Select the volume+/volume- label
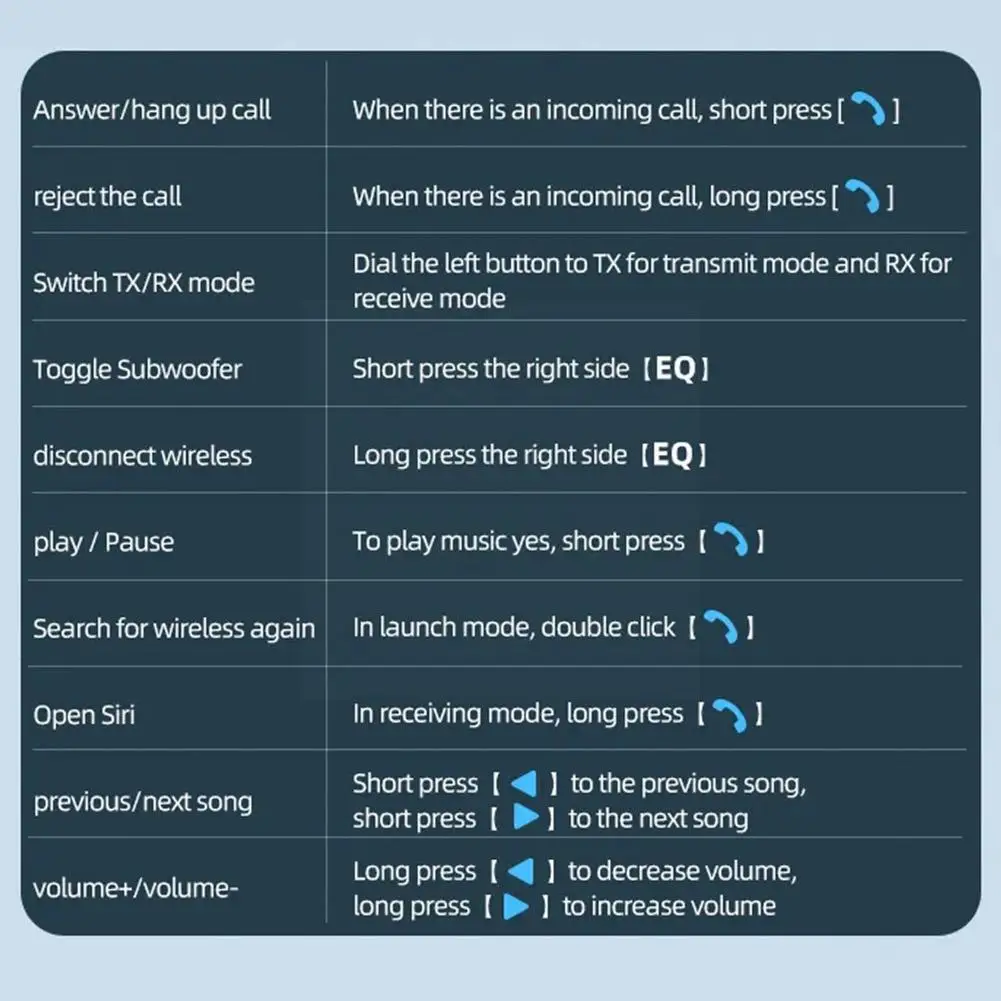 point(135,887)
